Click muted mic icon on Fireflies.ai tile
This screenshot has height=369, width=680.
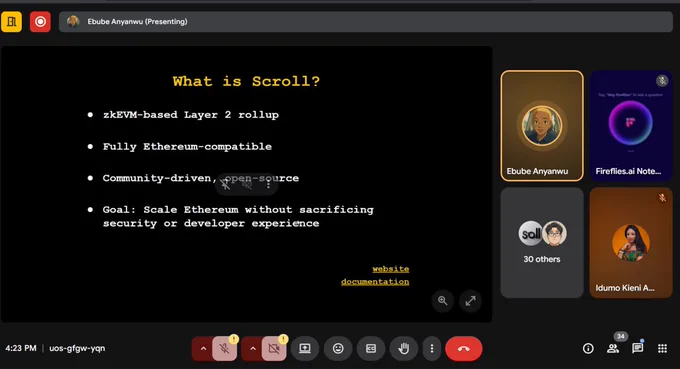(x=662, y=80)
